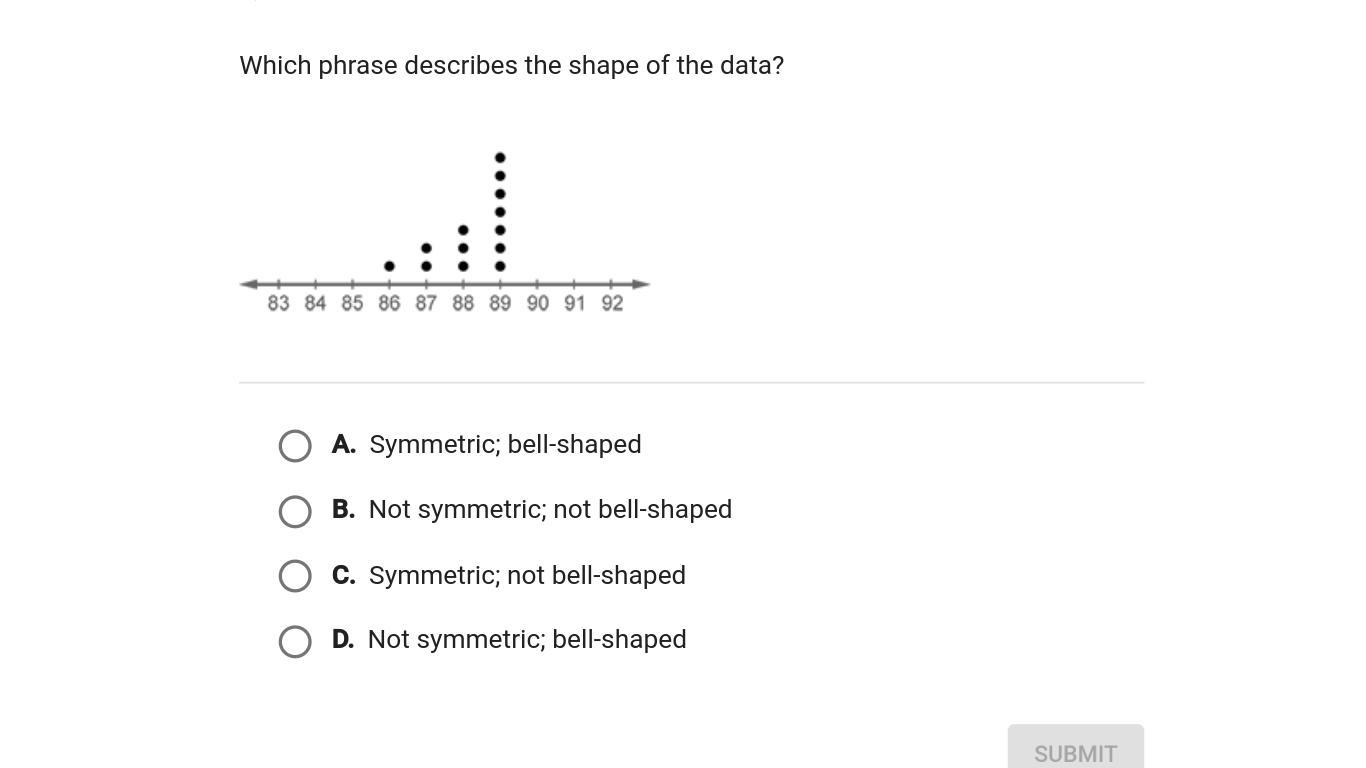The width and height of the screenshot is (1366, 768).
Task: Click the topmost dot above 89
Action: point(500,158)
